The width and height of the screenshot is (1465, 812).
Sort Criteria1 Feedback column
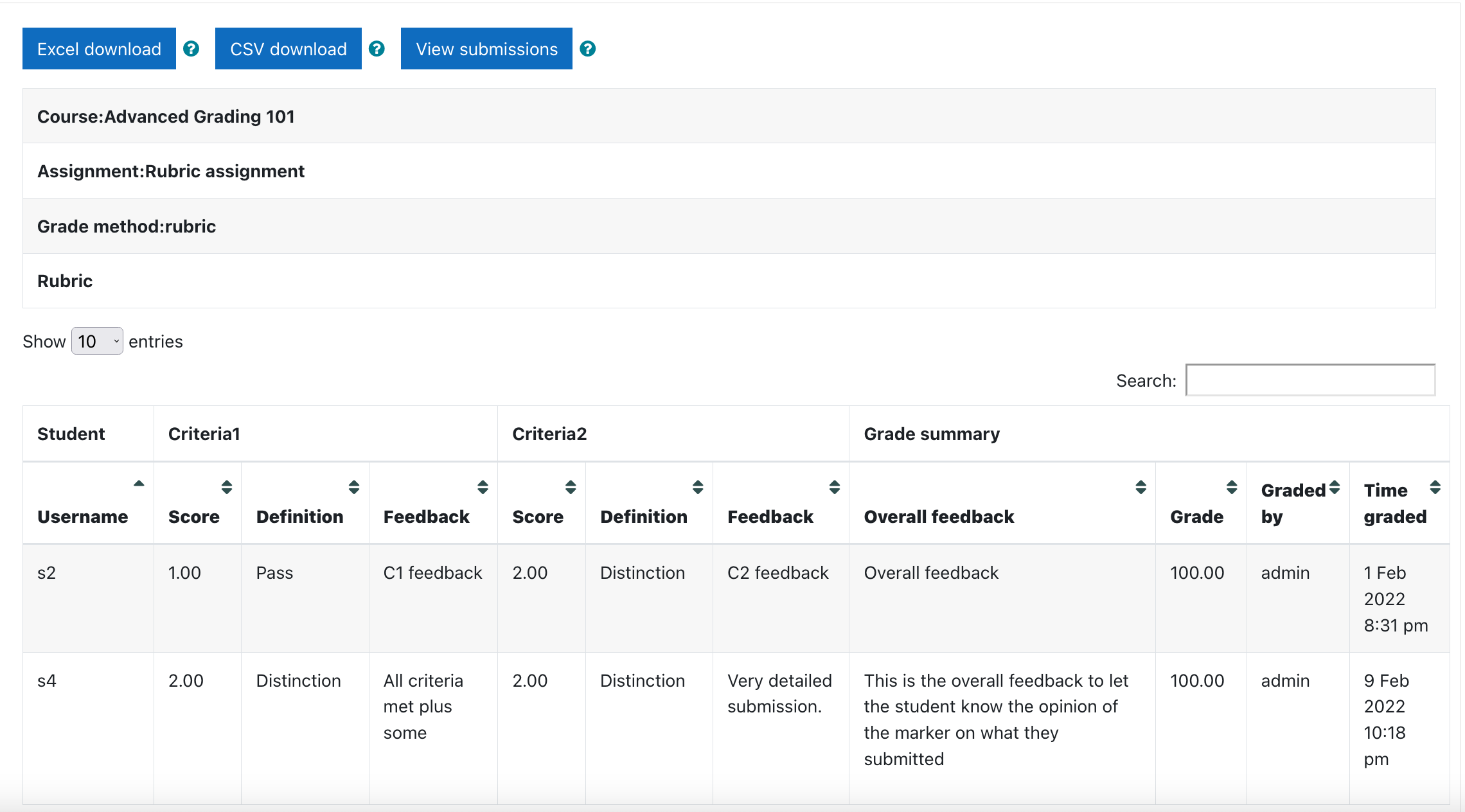tap(483, 487)
